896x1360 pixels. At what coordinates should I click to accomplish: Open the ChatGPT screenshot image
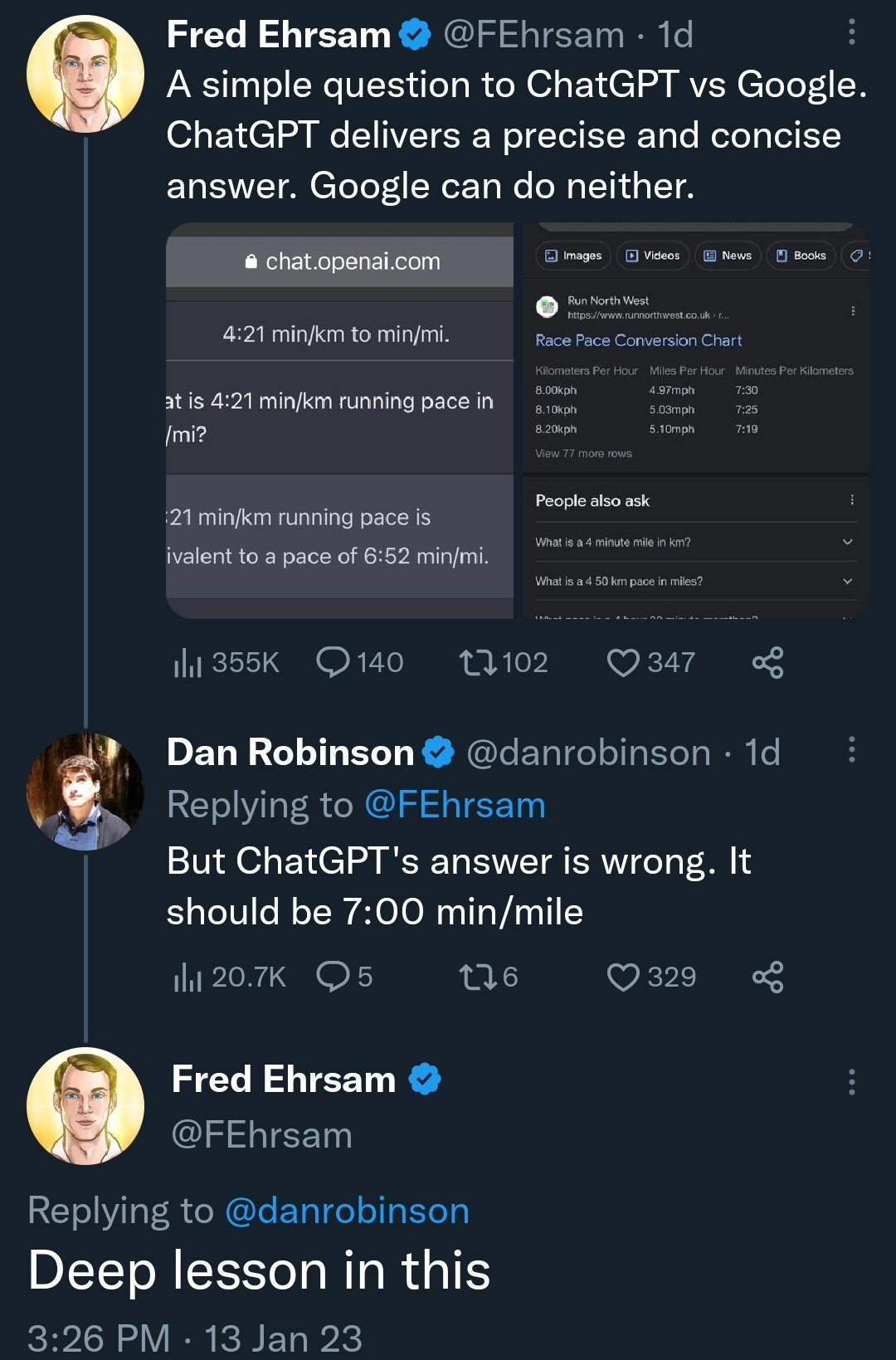(339, 421)
